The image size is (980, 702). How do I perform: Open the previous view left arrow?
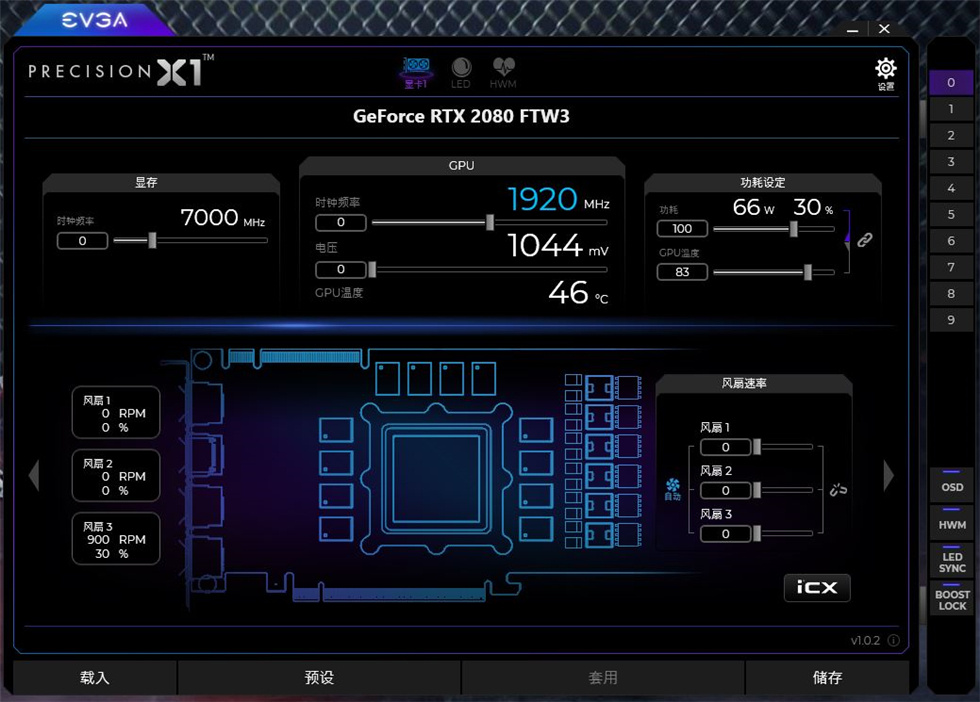[x=36, y=475]
